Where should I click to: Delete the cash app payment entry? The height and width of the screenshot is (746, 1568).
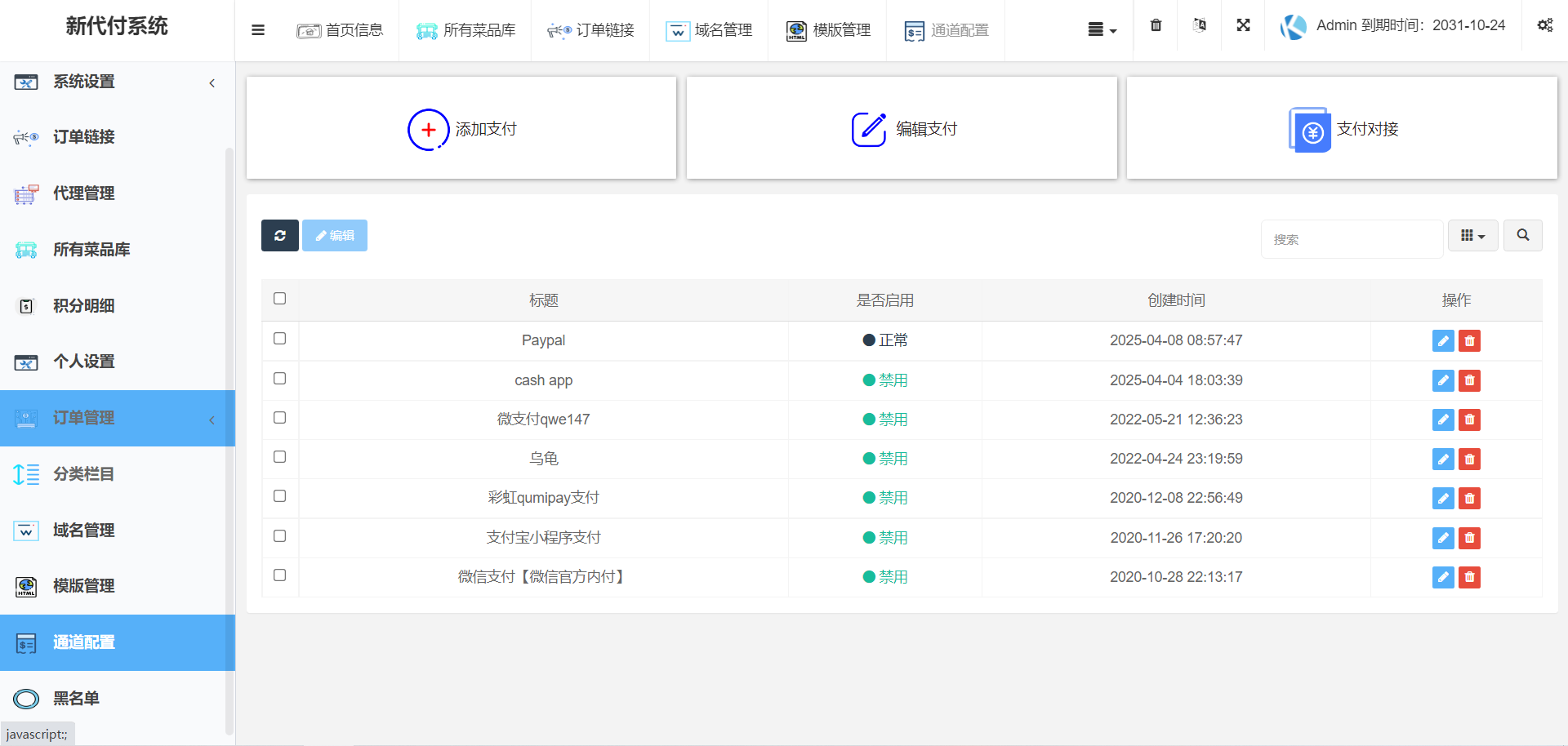(x=1469, y=380)
